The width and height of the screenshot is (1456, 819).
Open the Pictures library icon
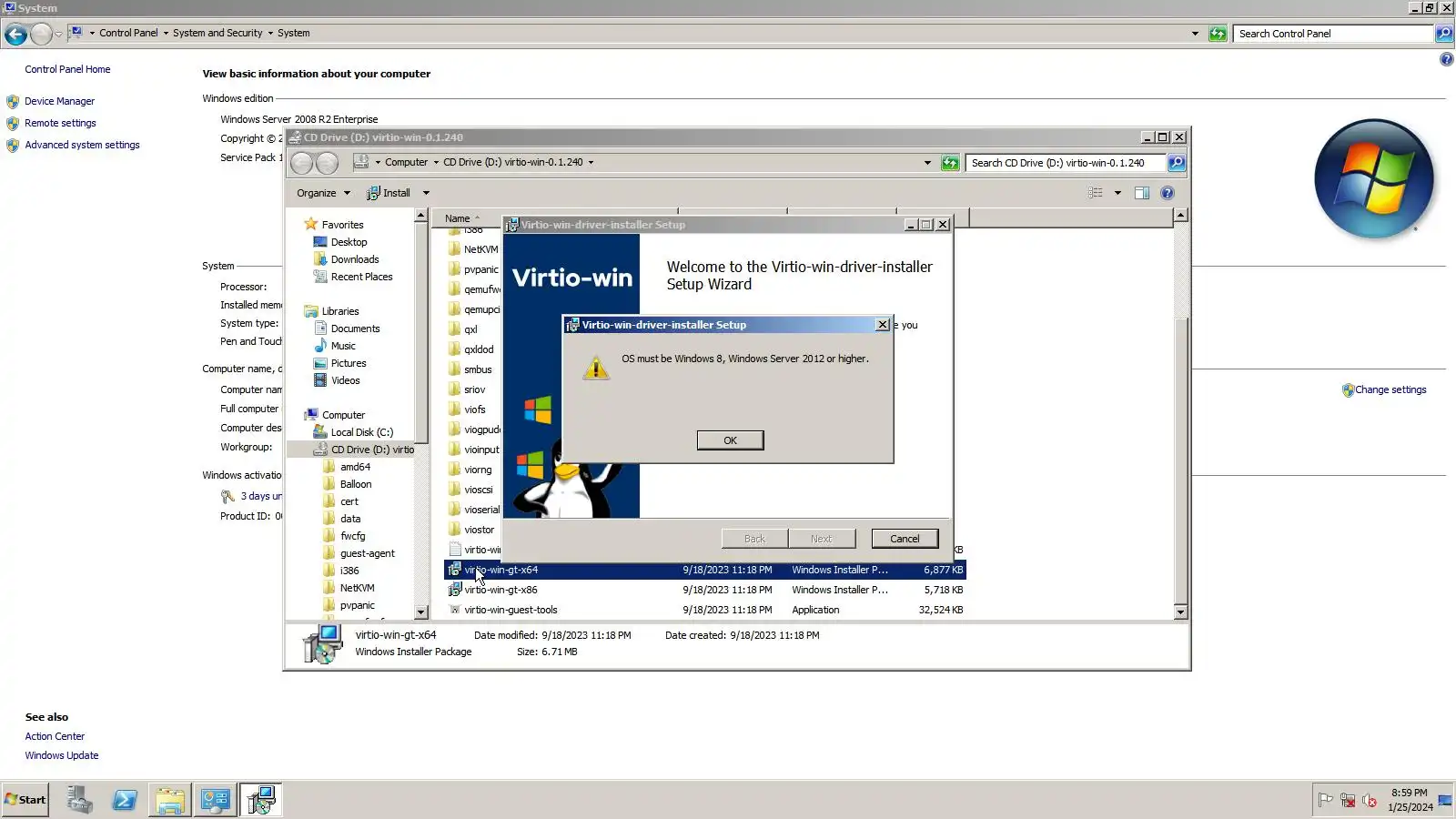point(320,363)
